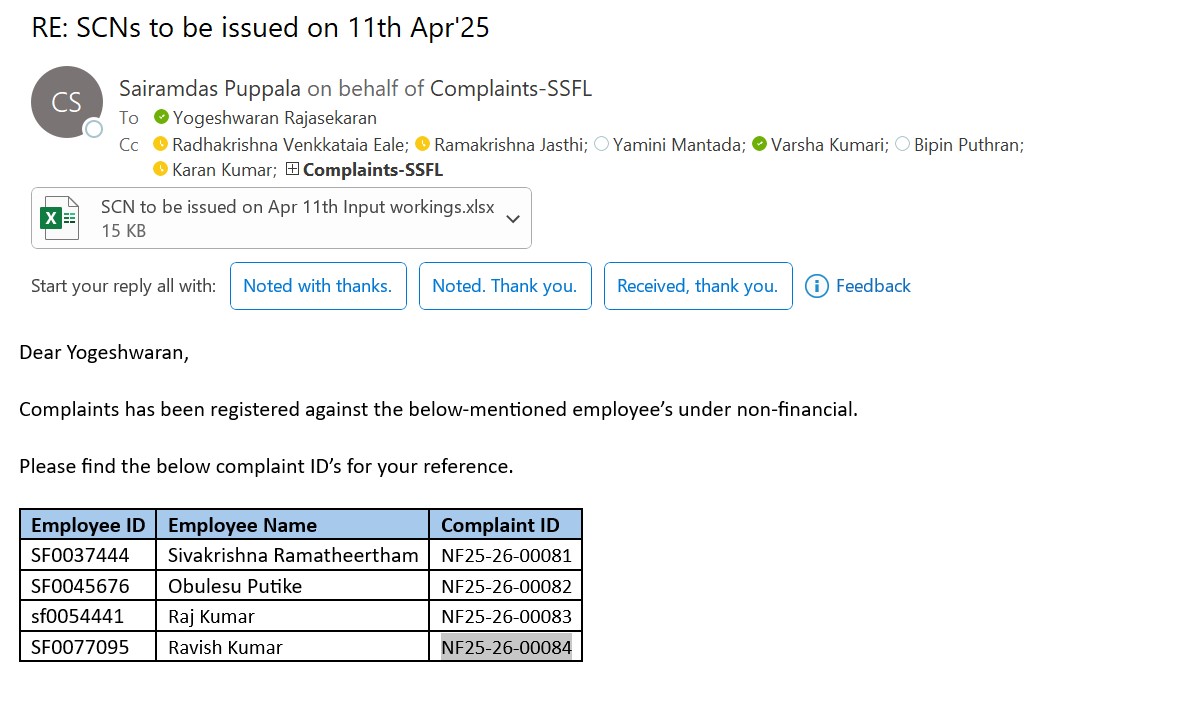Click sender name Sairamdas Puppala
Image resolution: width=1177 pixels, height=715 pixels.
(x=209, y=89)
